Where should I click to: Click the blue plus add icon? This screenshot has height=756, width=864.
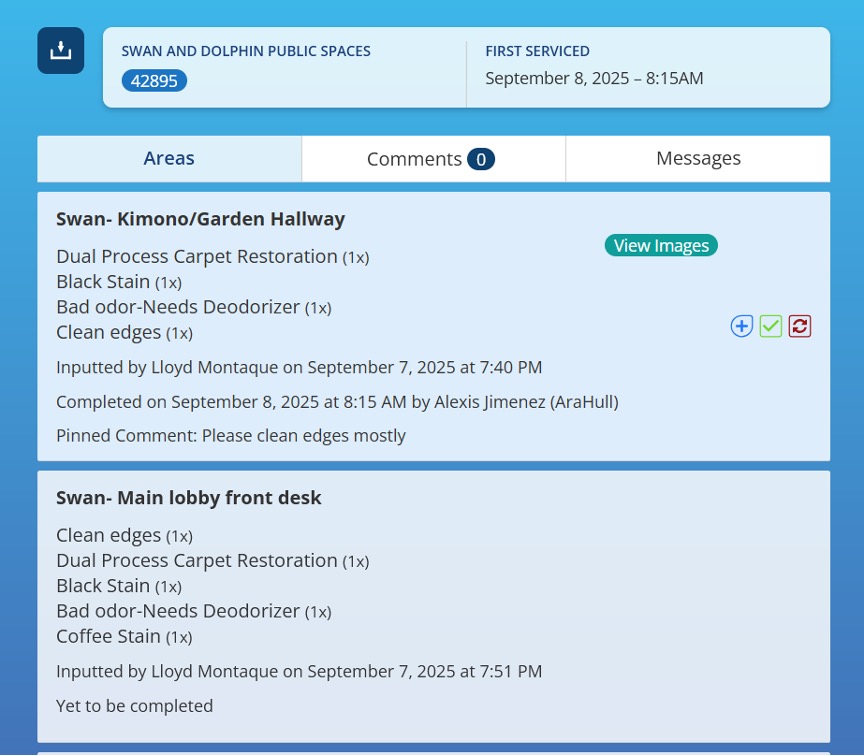point(741,326)
